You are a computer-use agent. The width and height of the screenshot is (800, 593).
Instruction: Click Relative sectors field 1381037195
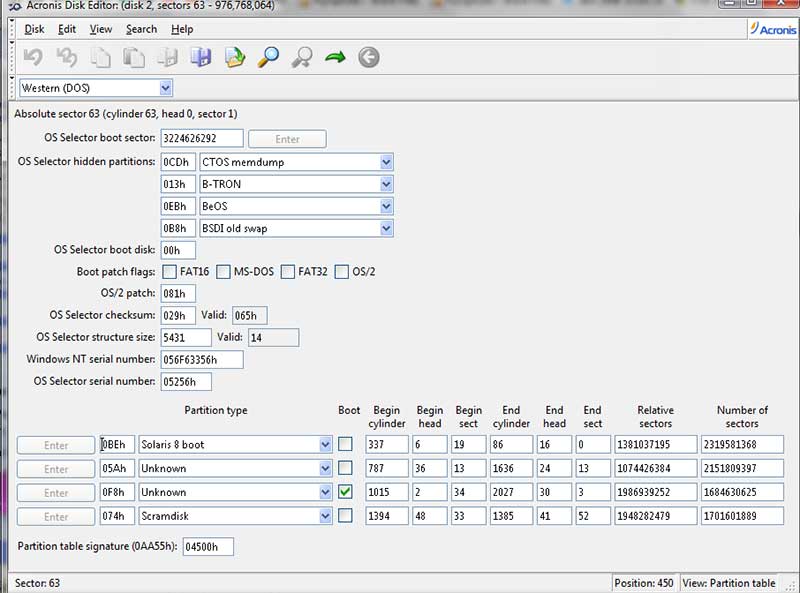pos(656,444)
